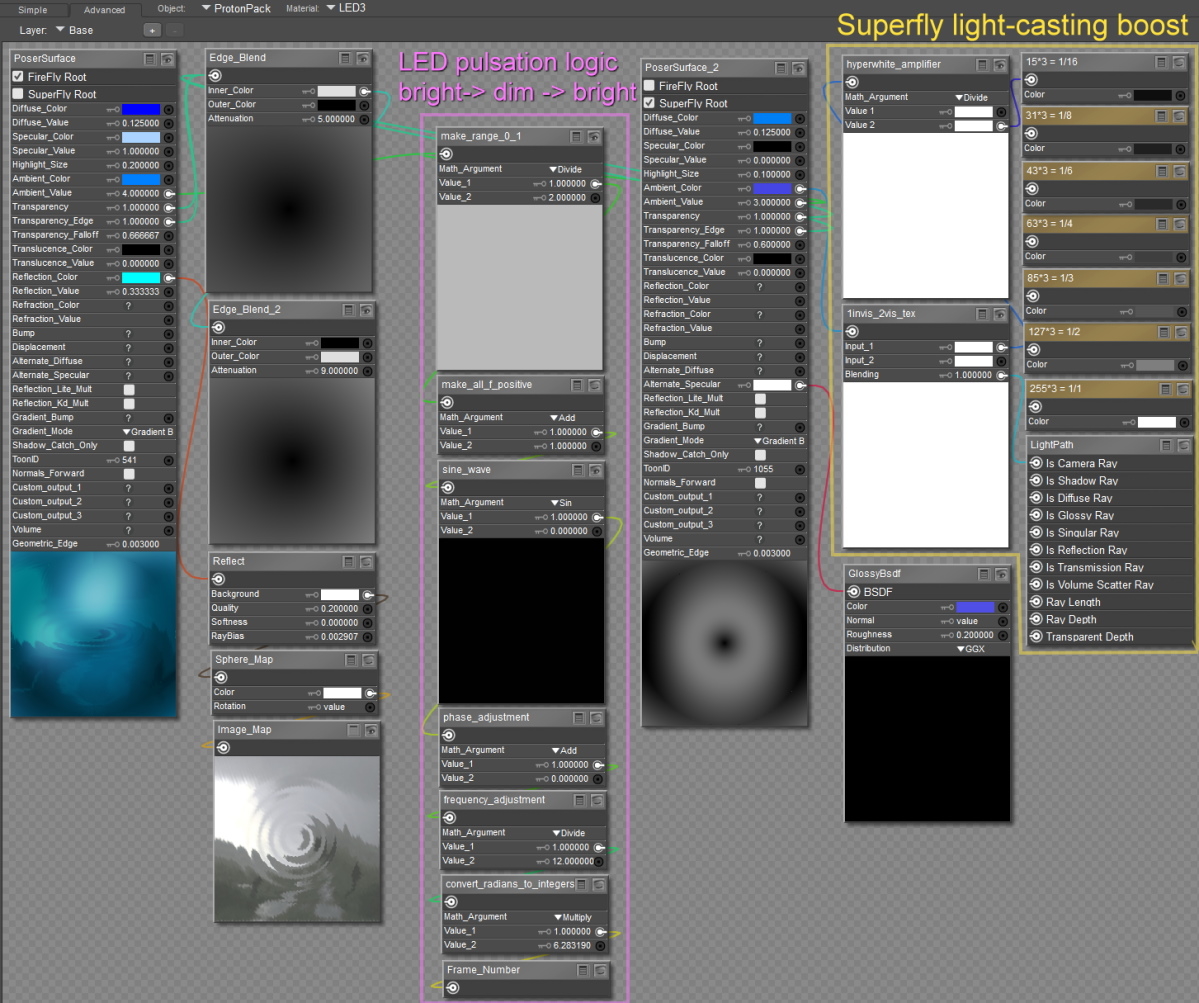1199x1003 pixels.
Task: Change Math_Argument Sin on sine_wave node
Action: pyautogui.click(x=561, y=503)
